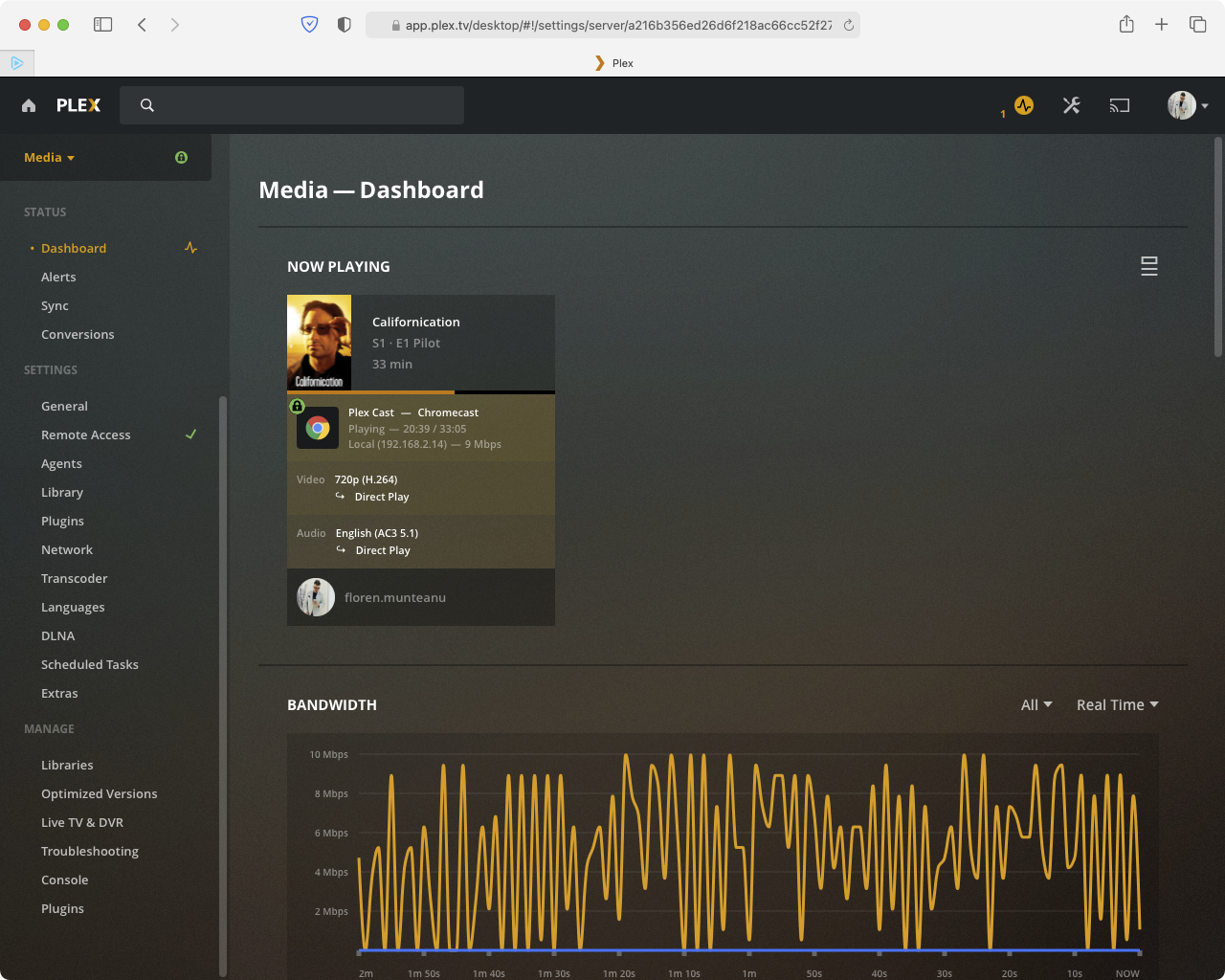Screen dimensions: 1225x980
Task: Open a new Safari tab
Action: (x=1161, y=25)
